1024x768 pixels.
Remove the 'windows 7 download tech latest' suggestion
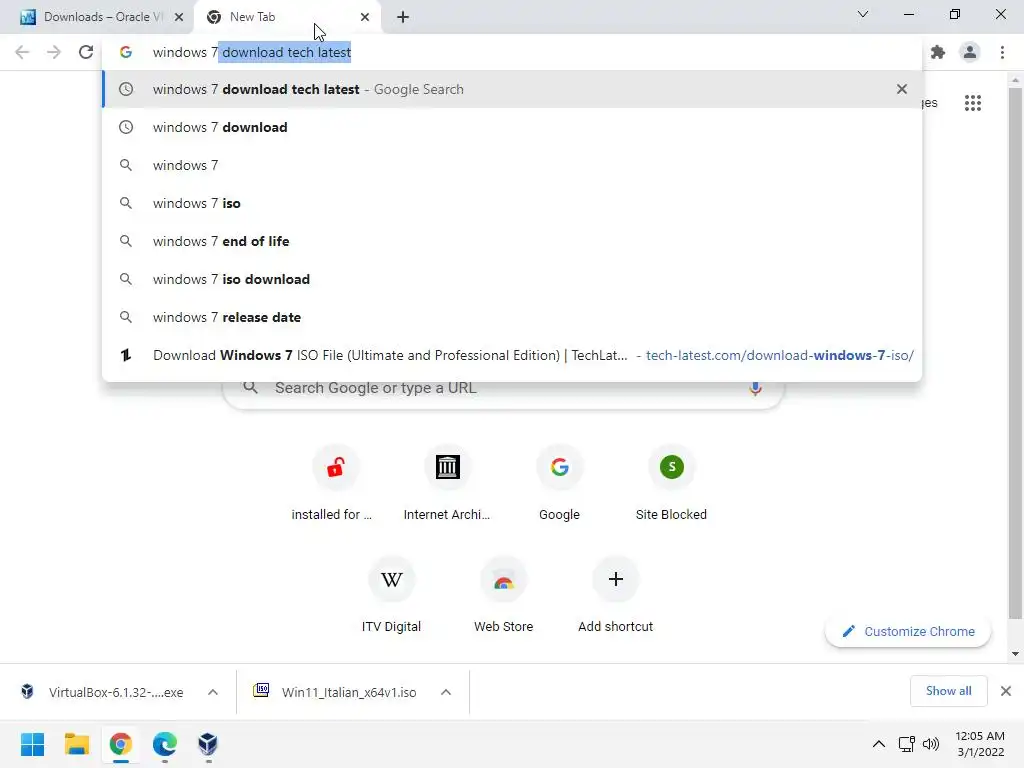(902, 89)
